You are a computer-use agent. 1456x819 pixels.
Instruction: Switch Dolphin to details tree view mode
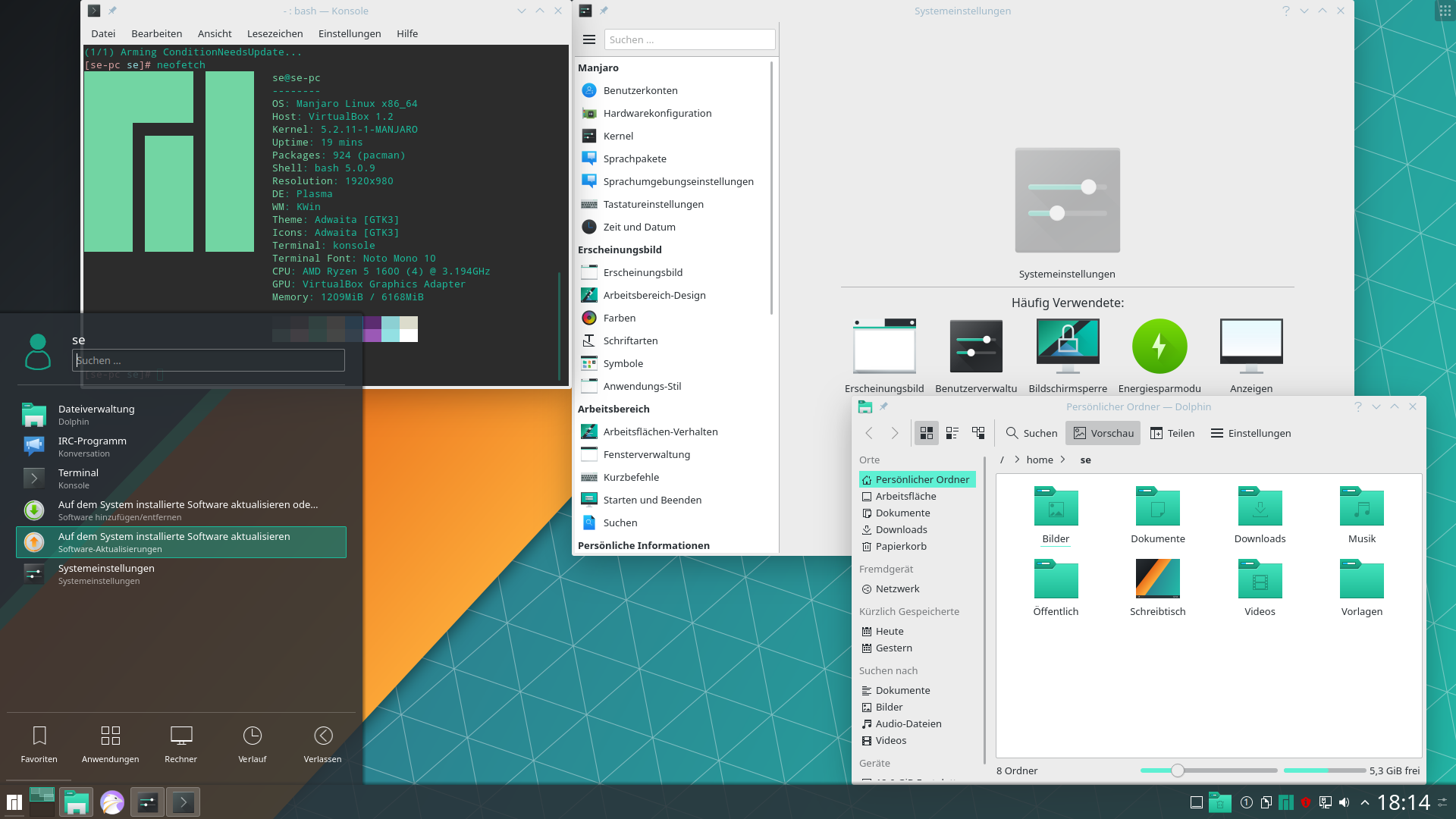[978, 433]
